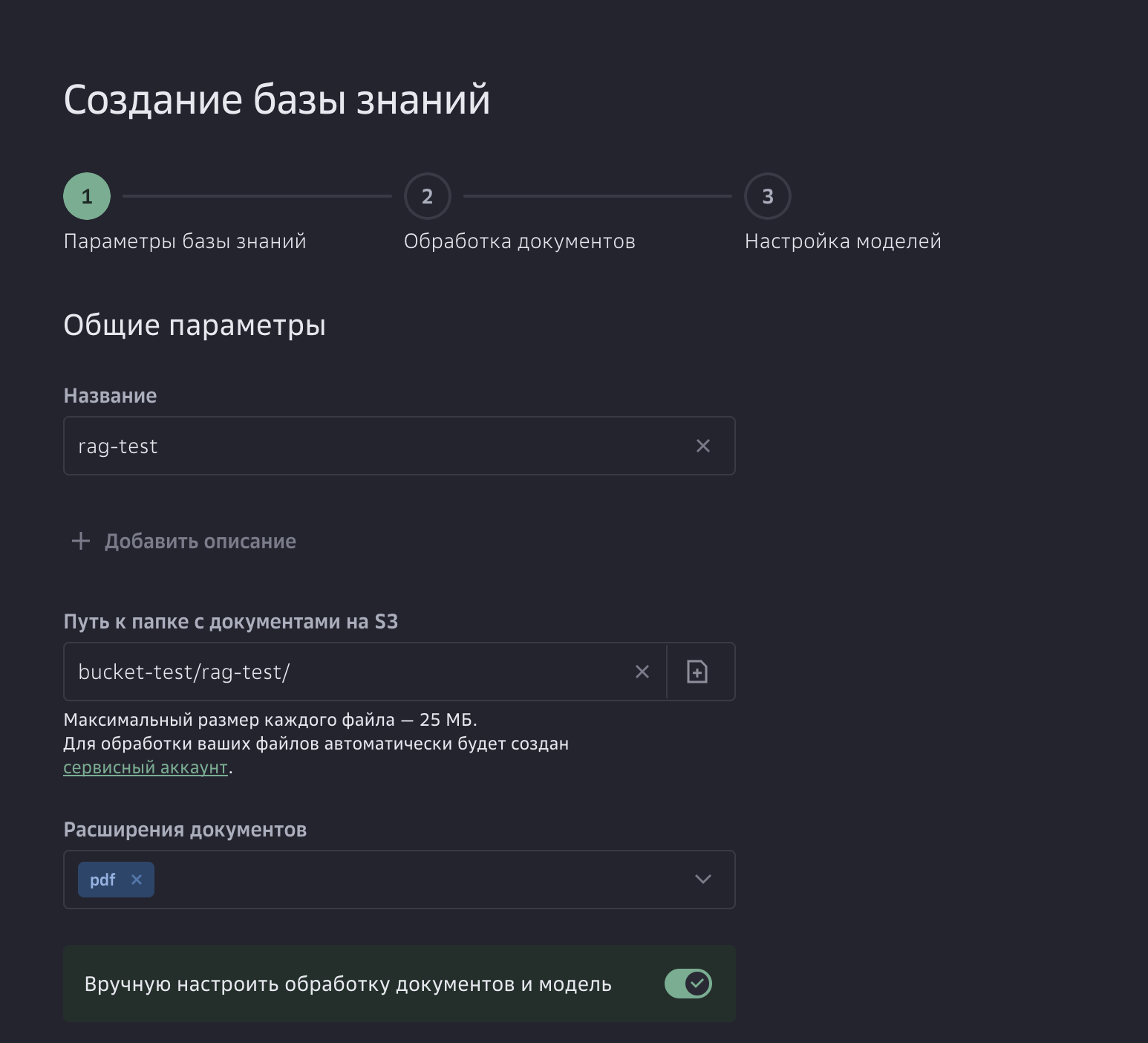Click the checkmark icon inside the toggle
The width and height of the screenshot is (1148, 1043).
(x=697, y=984)
